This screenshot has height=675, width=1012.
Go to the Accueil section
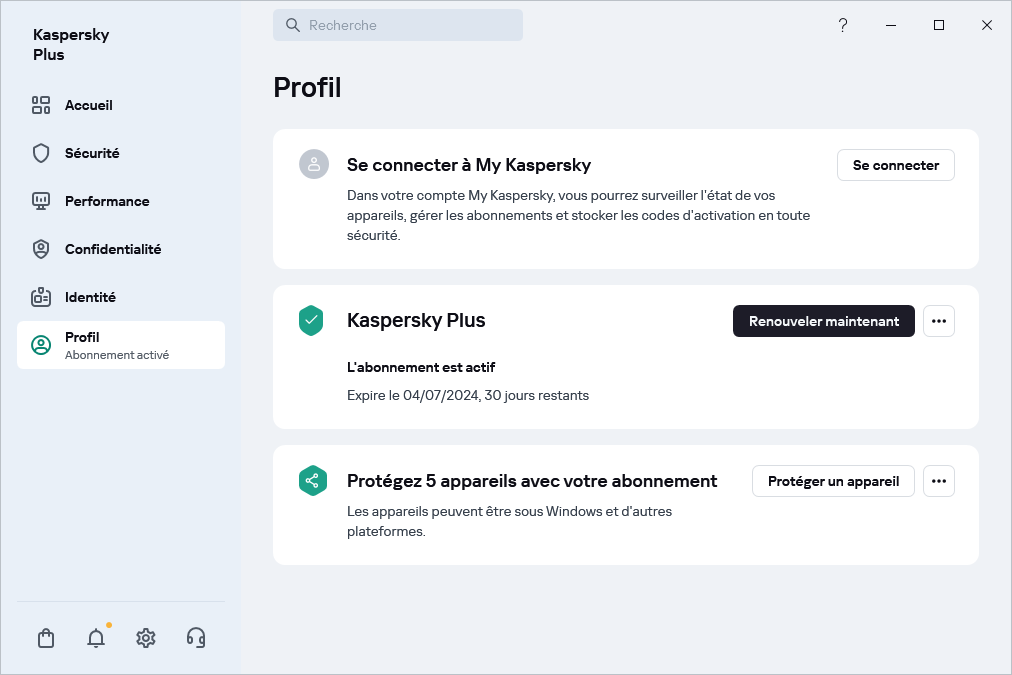88,105
